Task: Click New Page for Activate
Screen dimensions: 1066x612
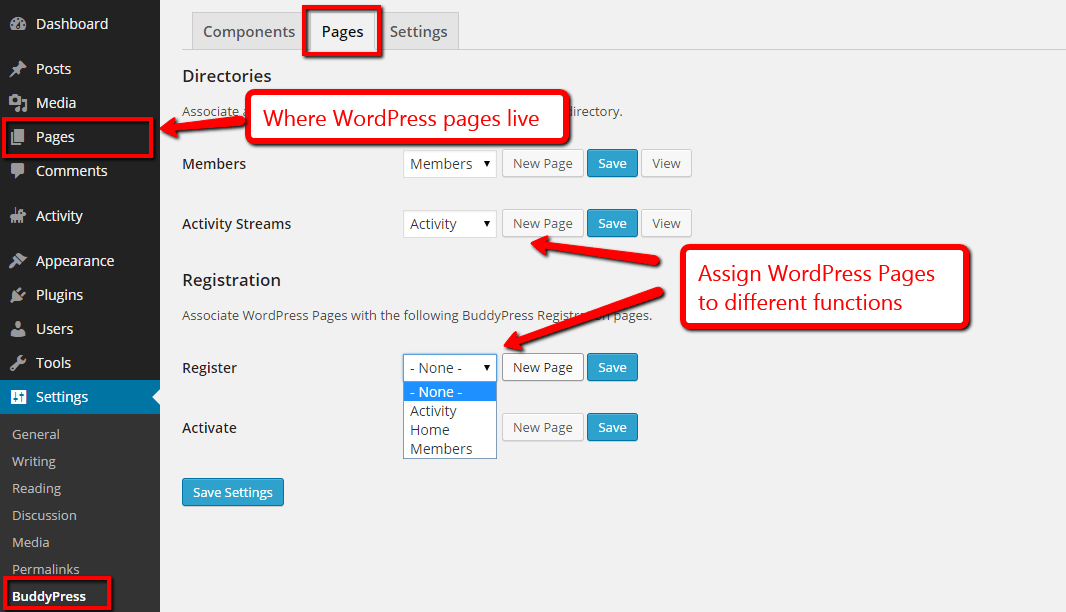Action: (x=543, y=427)
